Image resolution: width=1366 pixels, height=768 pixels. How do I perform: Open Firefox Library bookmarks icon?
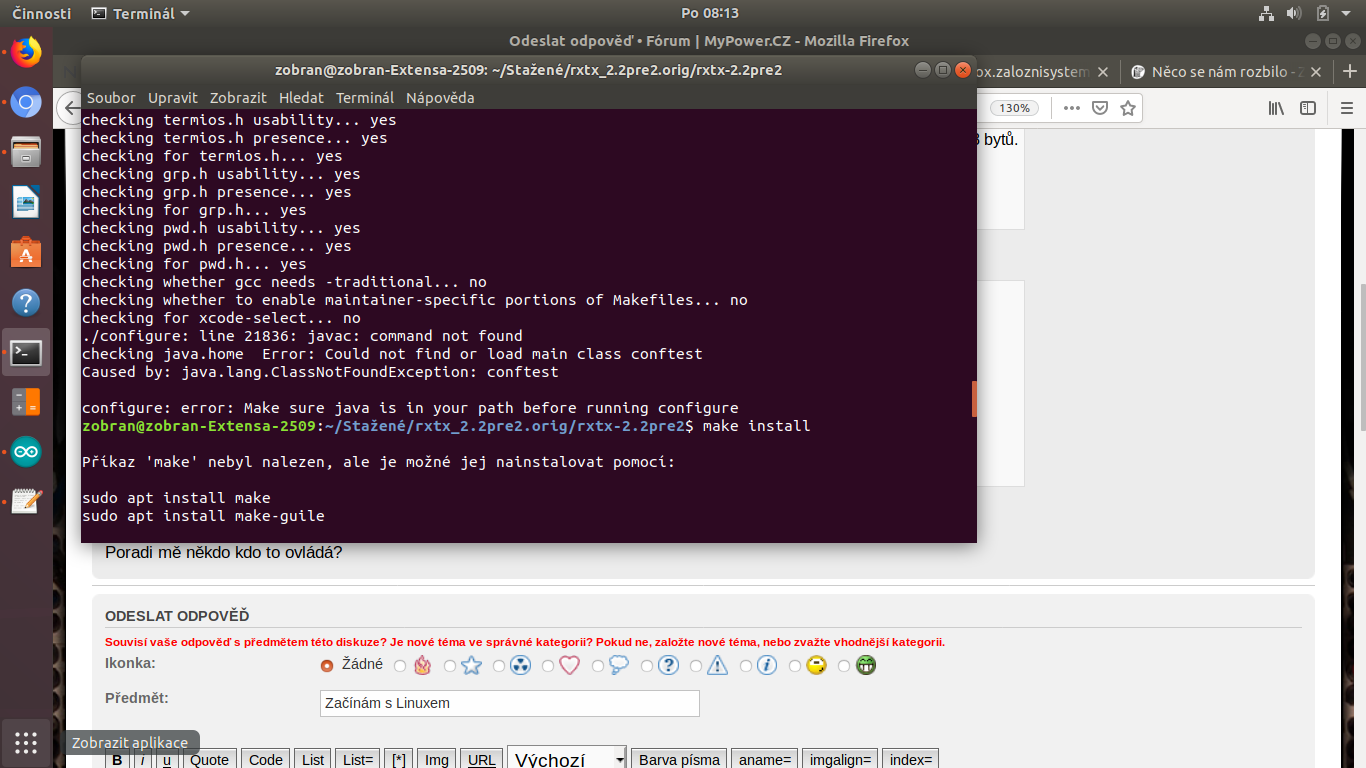click(x=1276, y=108)
